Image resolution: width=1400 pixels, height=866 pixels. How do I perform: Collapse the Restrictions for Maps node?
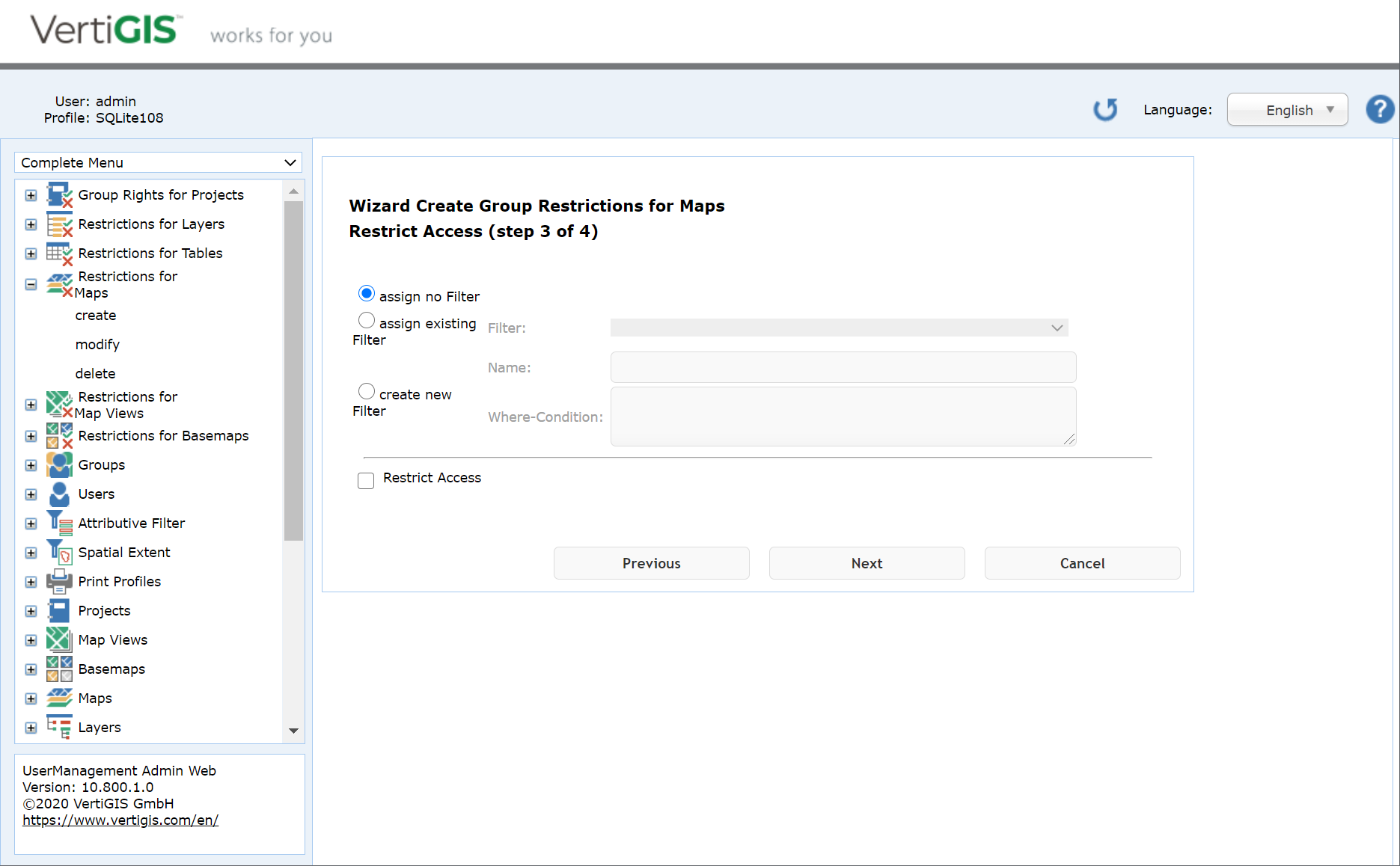coord(31,284)
